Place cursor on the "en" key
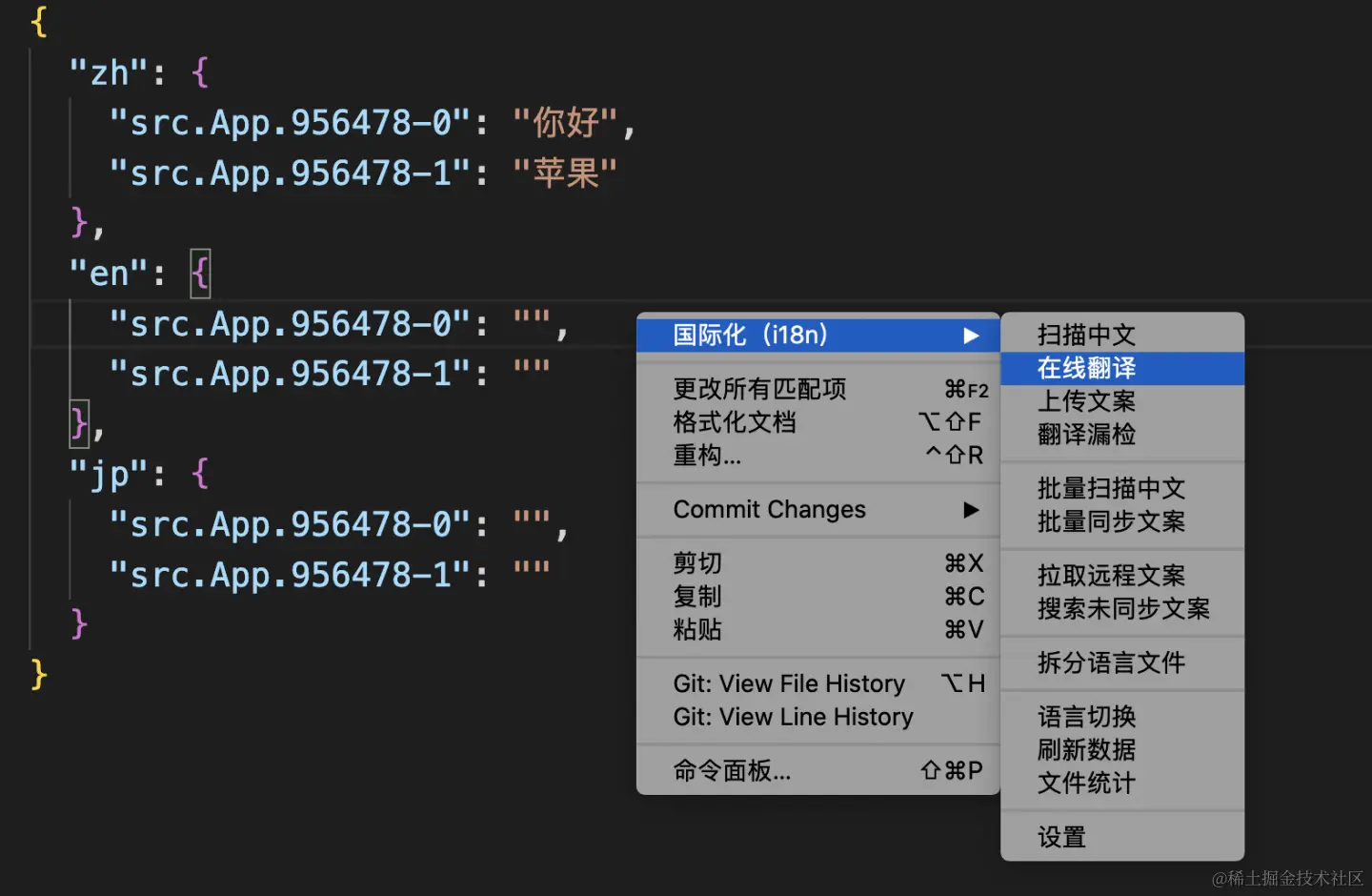 coord(109,275)
